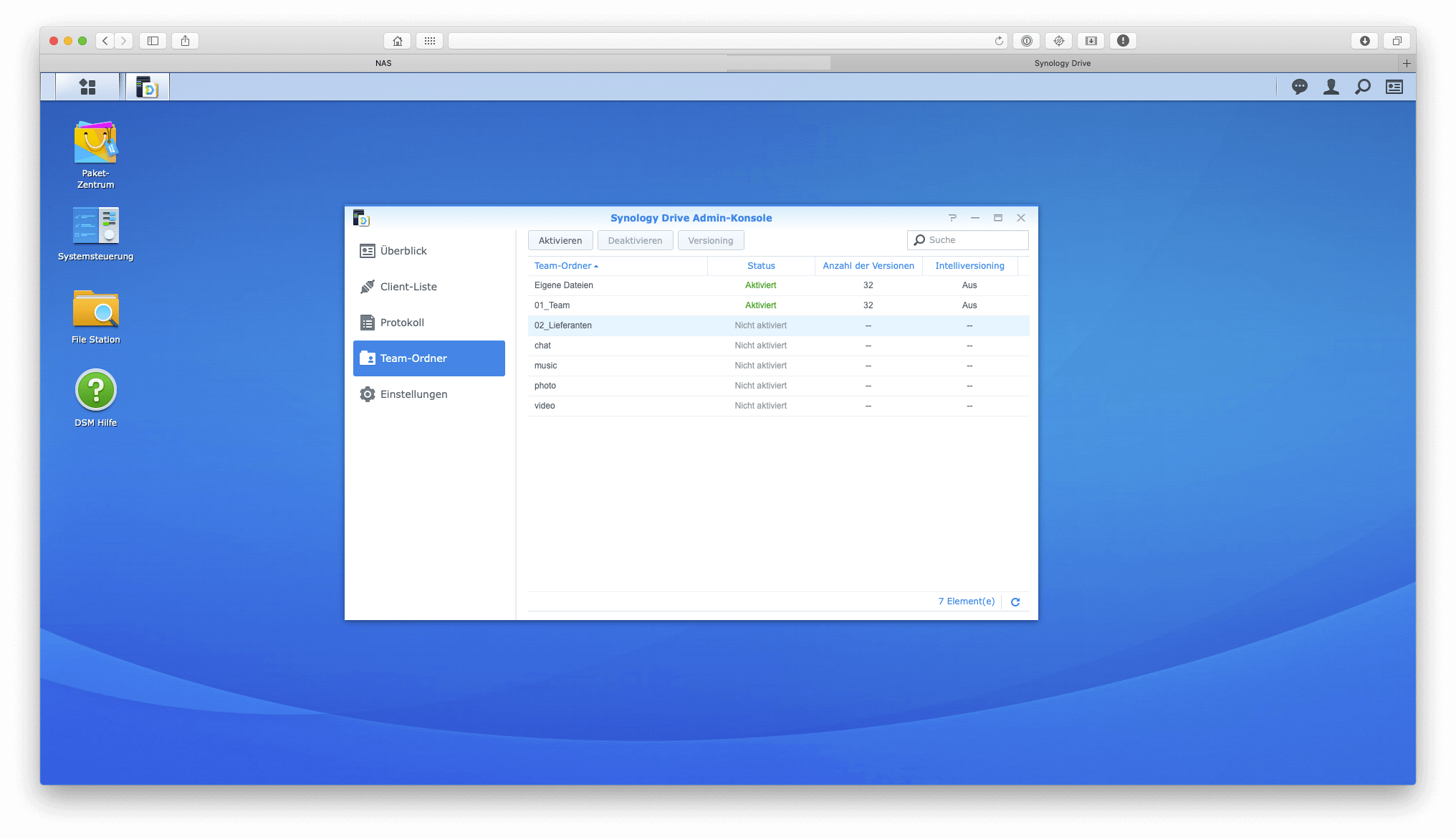The width and height of the screenshot is (1456, 838).
Task: Click into the Suche search field
Action: [967, 240]
